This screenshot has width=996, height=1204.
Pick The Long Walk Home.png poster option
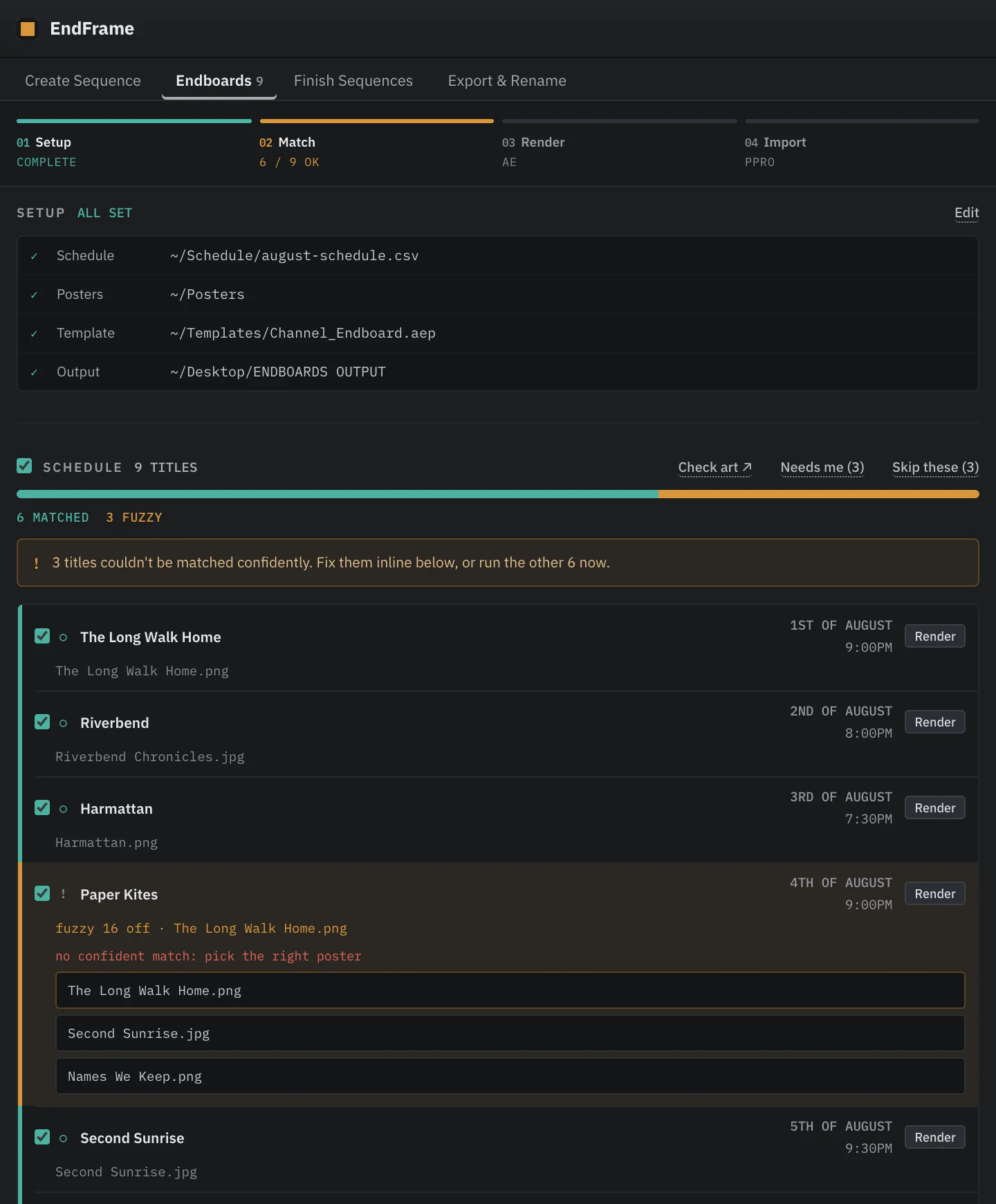click(x=510, y=990)
